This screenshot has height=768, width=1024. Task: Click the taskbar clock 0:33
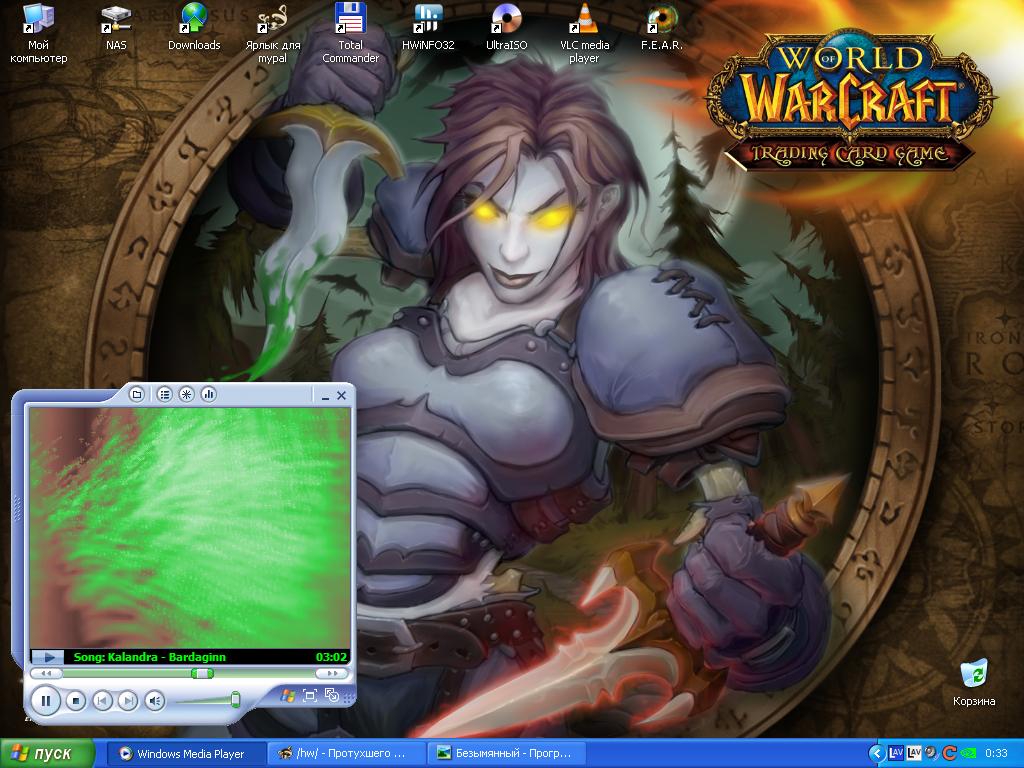pyautogui.click(x=997, y=754)
